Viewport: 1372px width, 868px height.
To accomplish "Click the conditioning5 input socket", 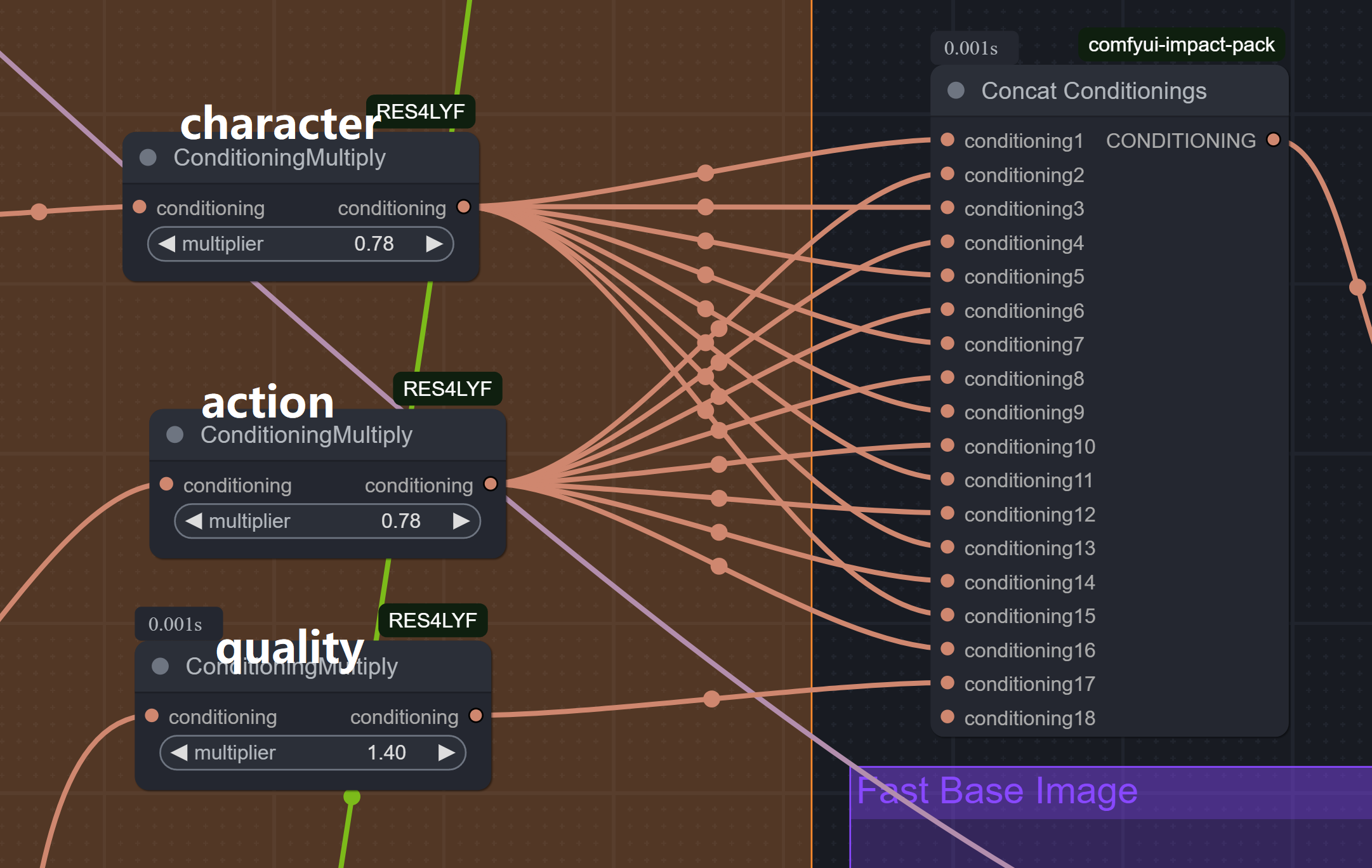I will point(947,275).
